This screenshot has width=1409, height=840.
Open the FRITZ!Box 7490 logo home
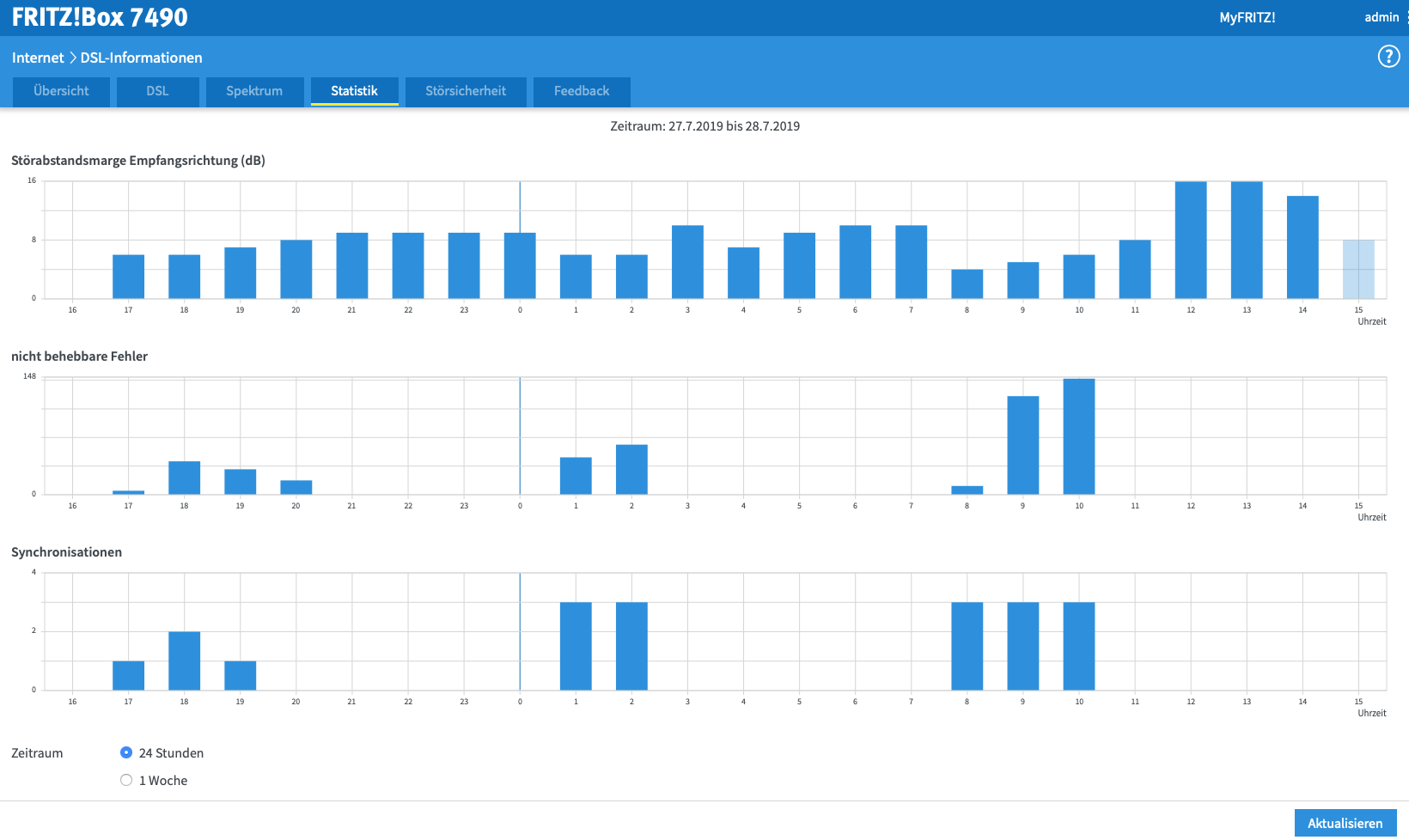(x=100, y=17)
